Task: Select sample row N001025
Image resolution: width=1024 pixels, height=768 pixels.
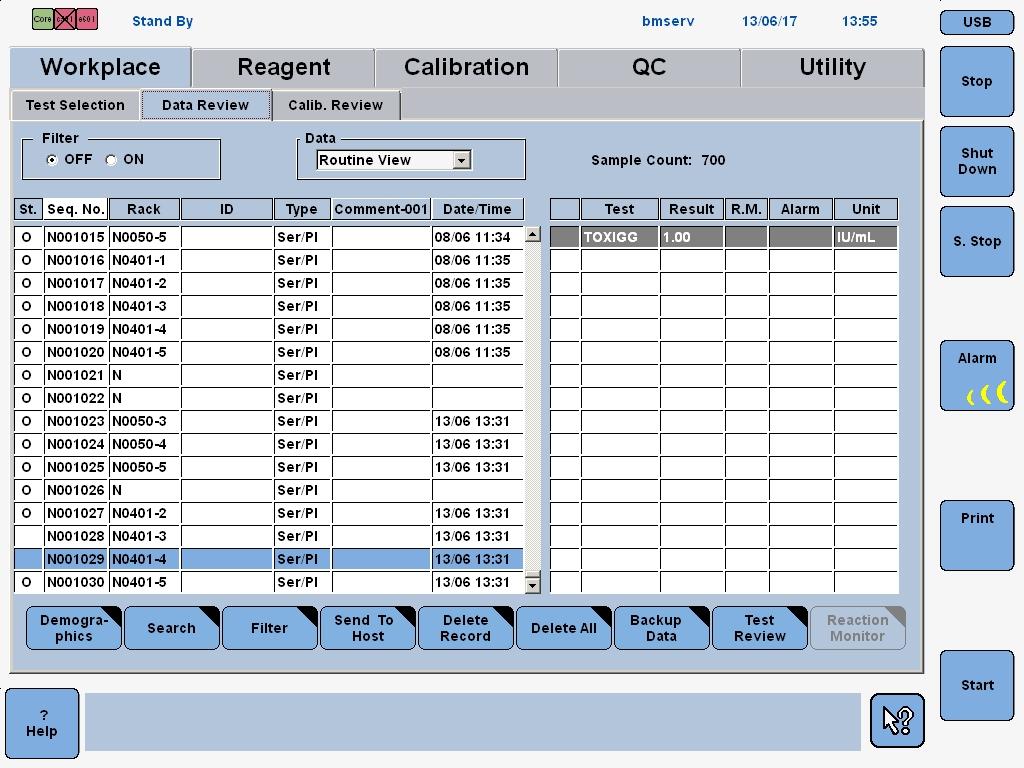Action: tap(269, 467)
